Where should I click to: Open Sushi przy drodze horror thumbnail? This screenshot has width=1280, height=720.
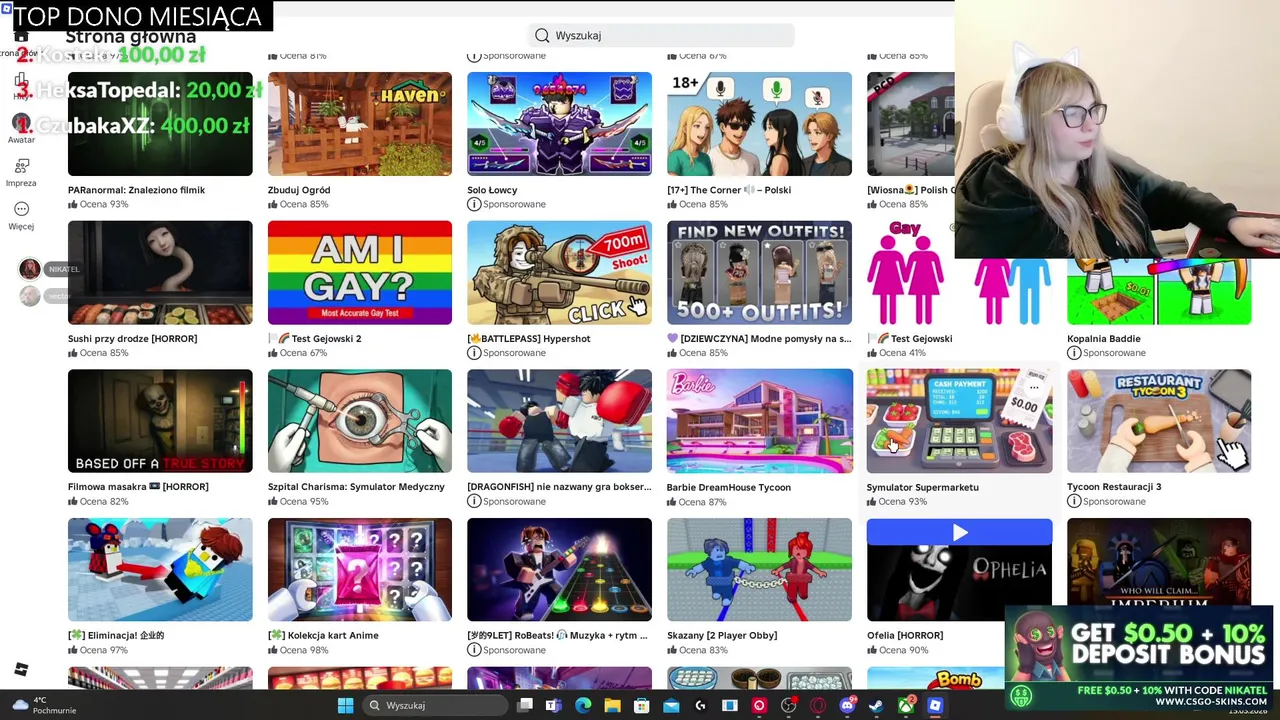(160, 272)
